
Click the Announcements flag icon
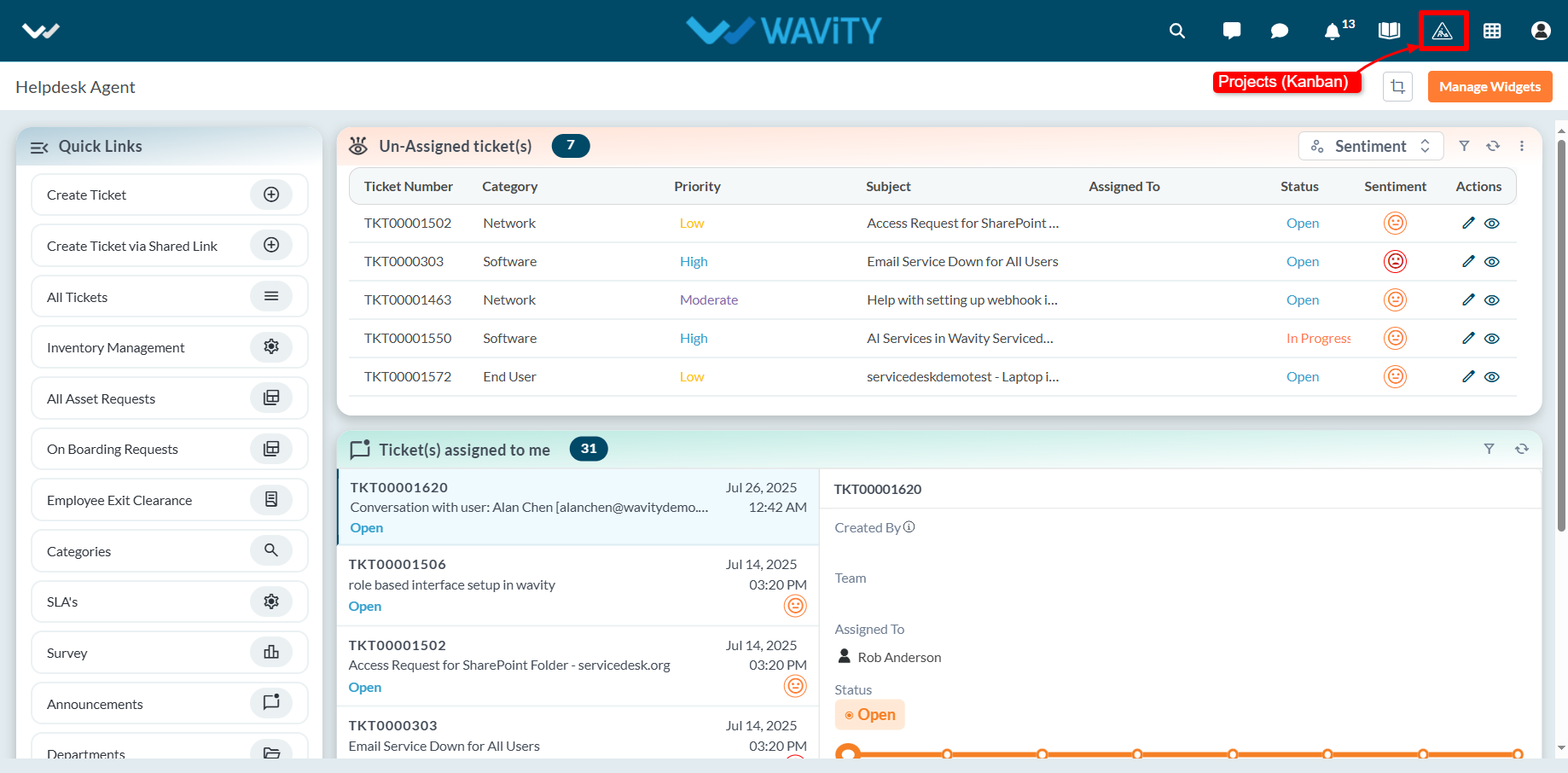pyautogui.click(x=271, y=702)
